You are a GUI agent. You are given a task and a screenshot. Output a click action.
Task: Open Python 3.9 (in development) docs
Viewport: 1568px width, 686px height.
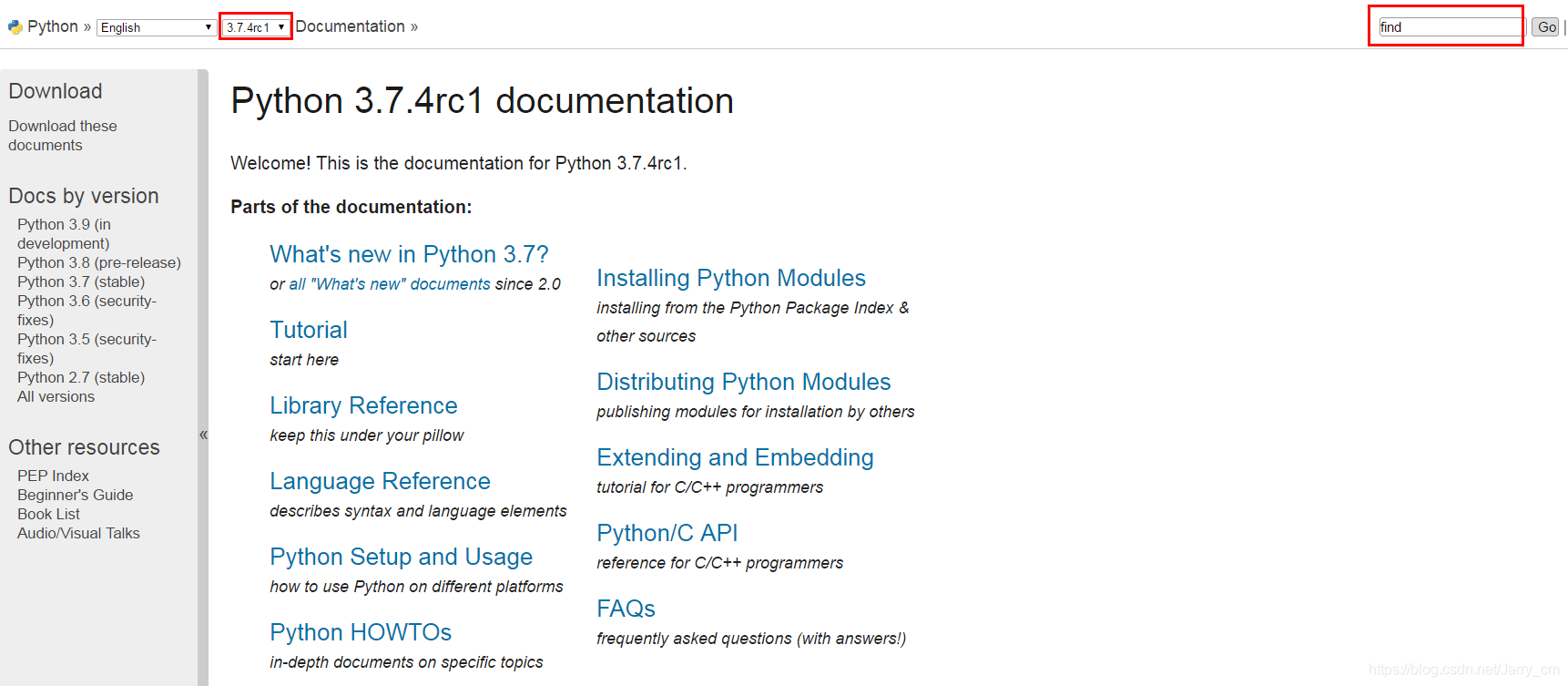point(64,233)
